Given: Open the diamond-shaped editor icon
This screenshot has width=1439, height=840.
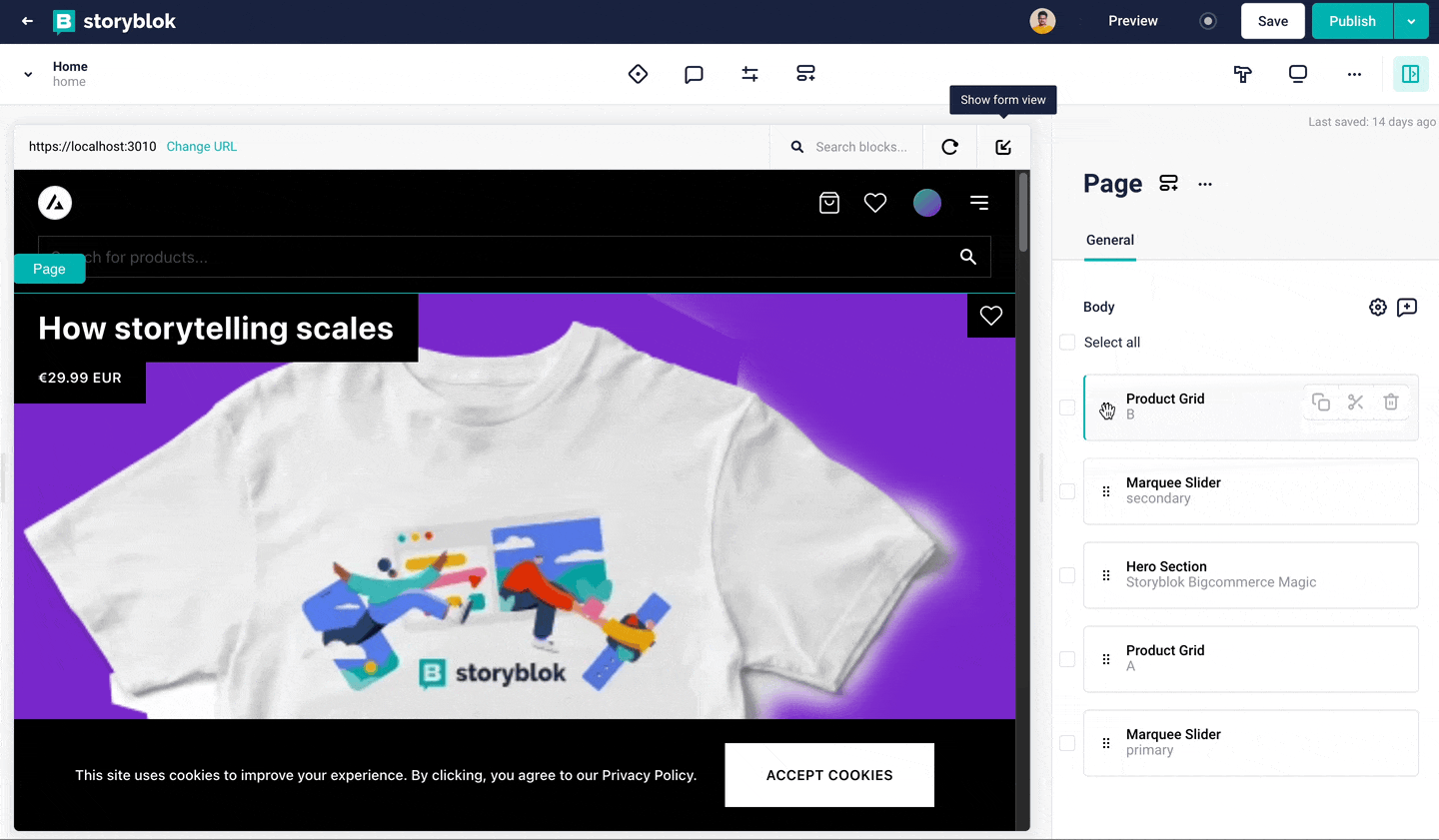Looking at the screenshot, I should (638, 74).
